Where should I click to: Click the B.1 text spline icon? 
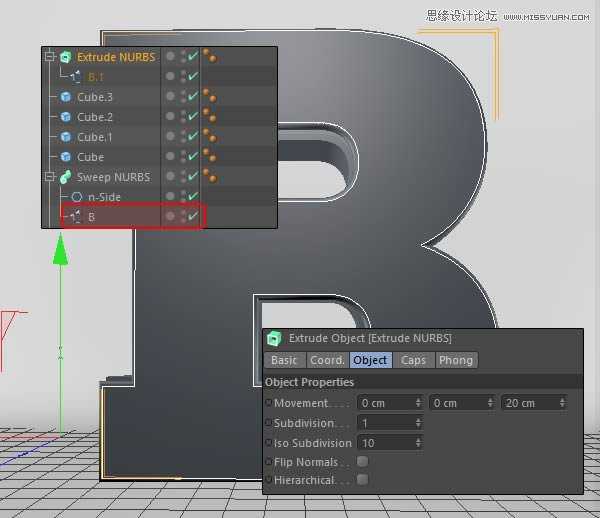coord(76,77)
